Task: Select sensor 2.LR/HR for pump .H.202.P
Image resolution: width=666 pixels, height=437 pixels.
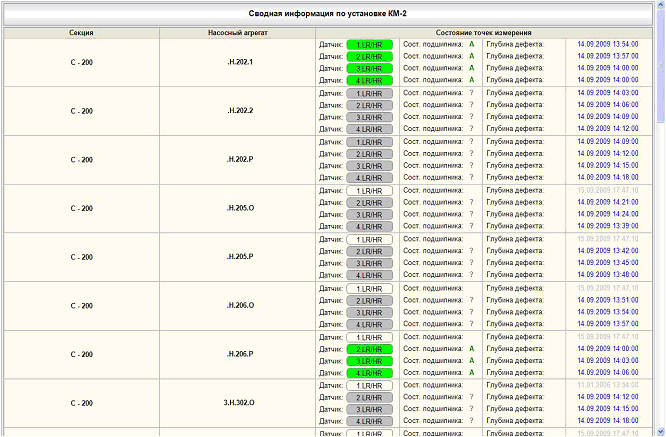Action: click(369, 154)
